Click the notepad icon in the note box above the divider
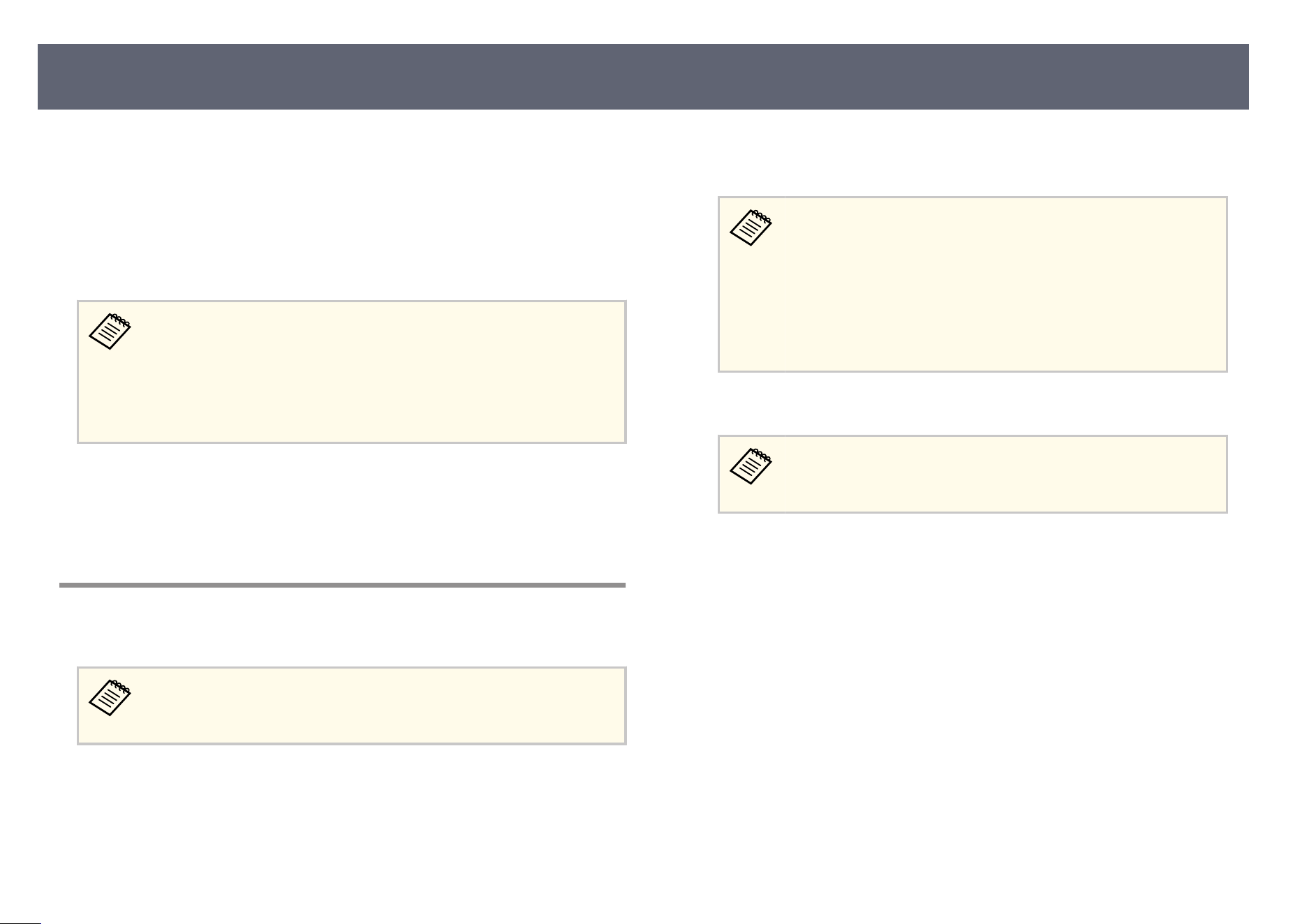1307x924 pixels. pyautogui.click(x=110, y=331)
